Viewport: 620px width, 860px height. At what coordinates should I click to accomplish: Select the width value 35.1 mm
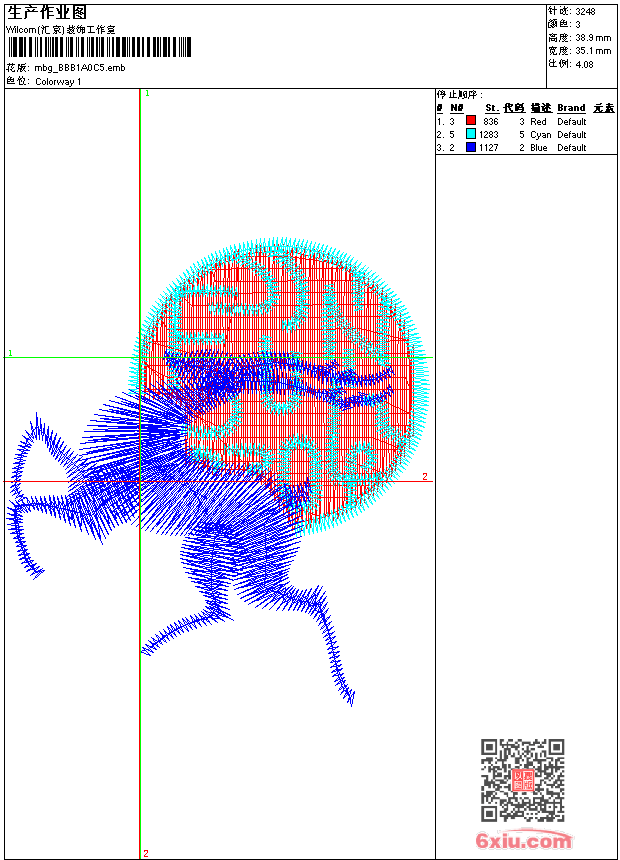coord(593,51)
